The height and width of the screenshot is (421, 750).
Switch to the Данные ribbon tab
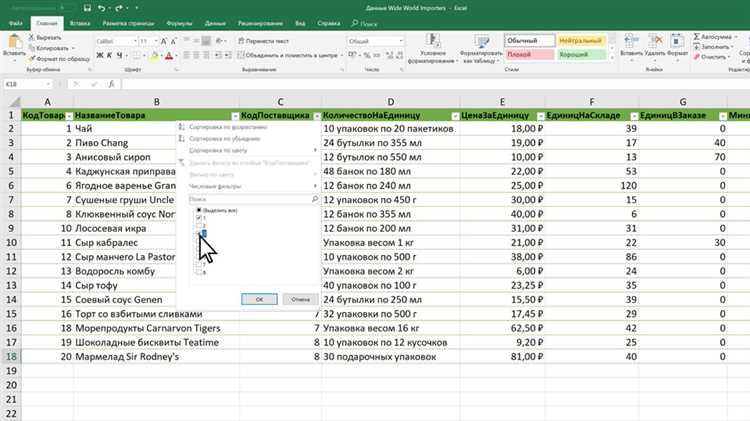[215, 23]
